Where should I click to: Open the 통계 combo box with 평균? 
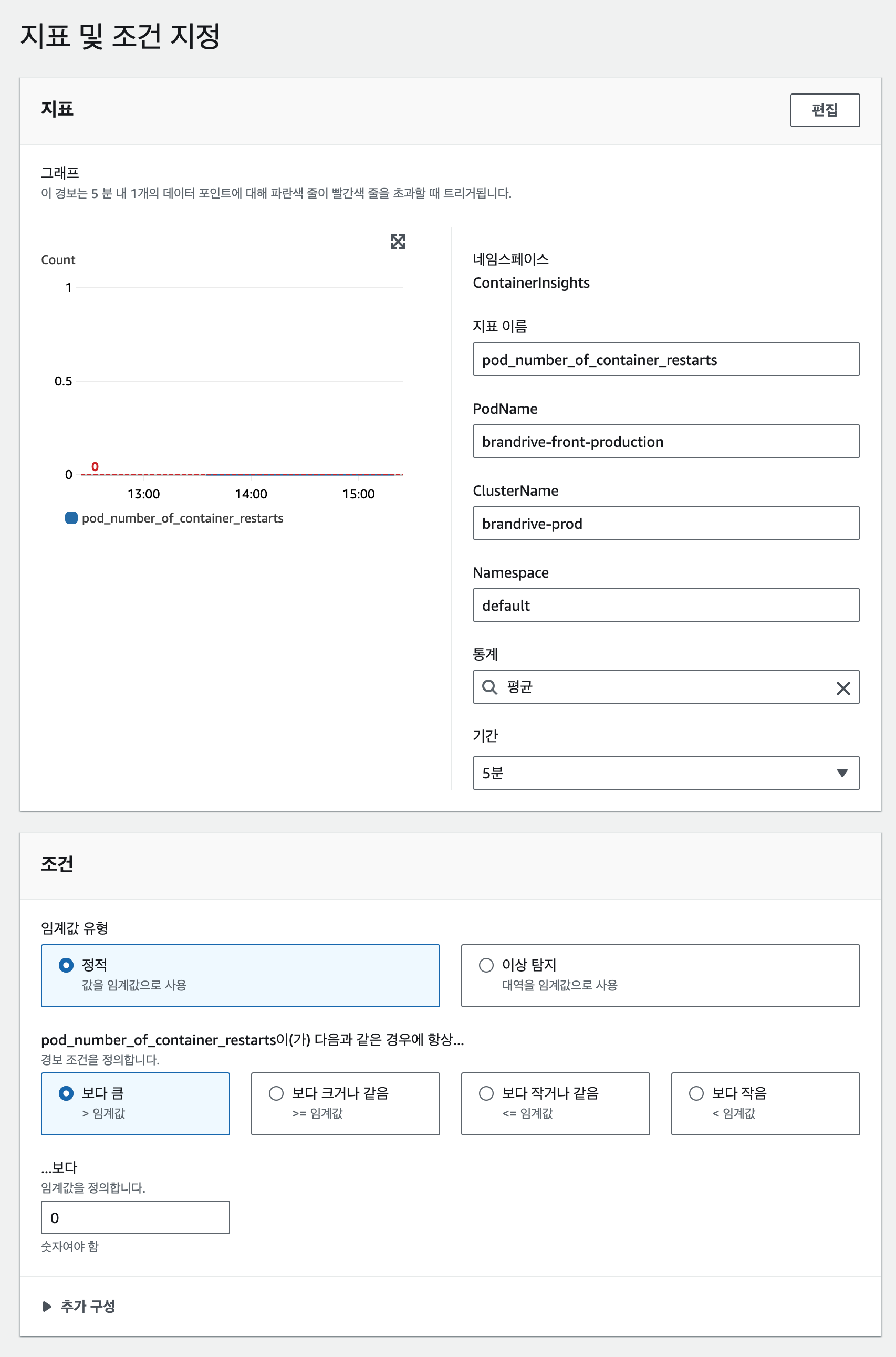click(666, 687)
